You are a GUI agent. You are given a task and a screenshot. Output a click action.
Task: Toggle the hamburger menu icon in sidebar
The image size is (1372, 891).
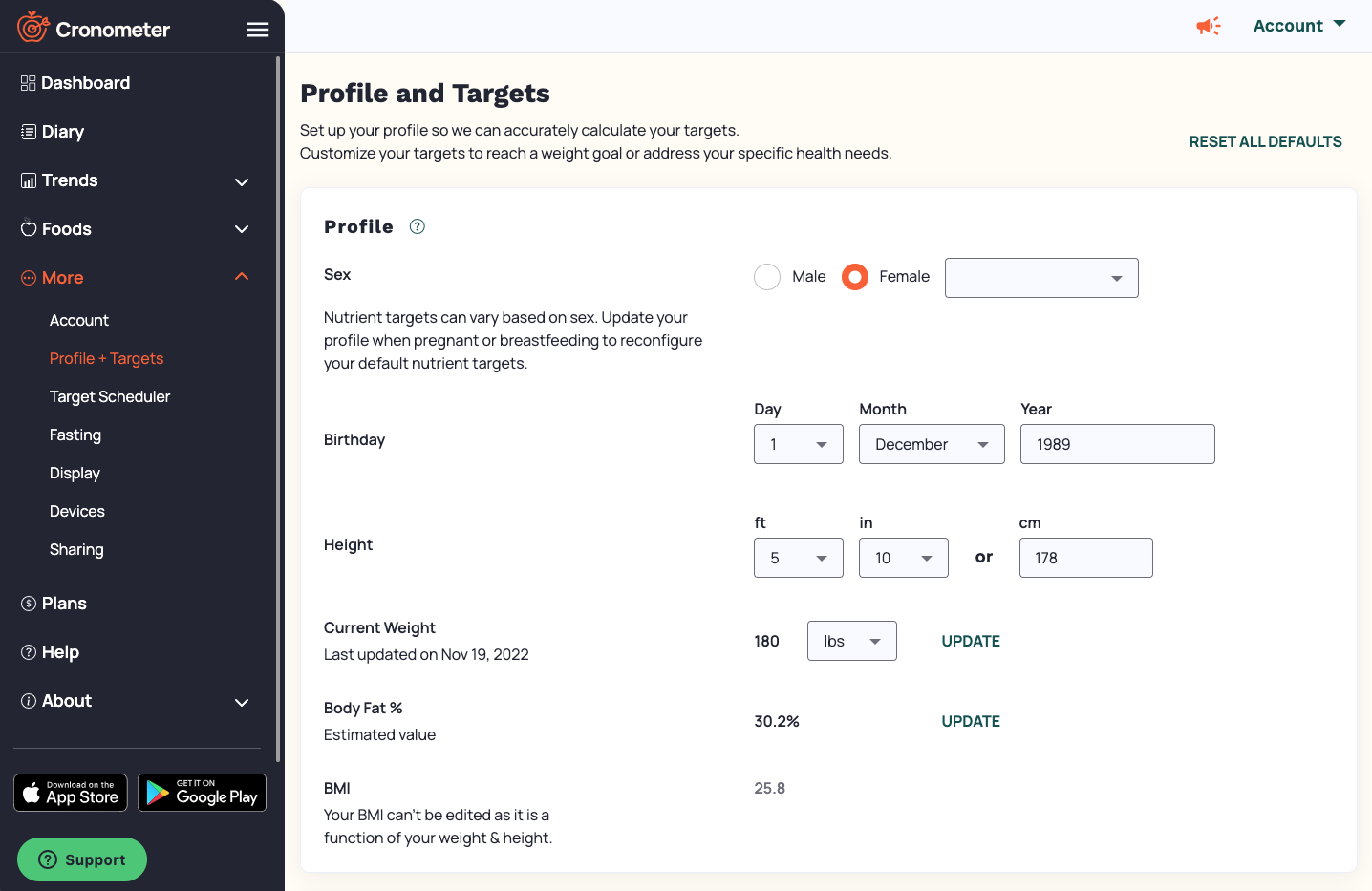pos(258,30)
